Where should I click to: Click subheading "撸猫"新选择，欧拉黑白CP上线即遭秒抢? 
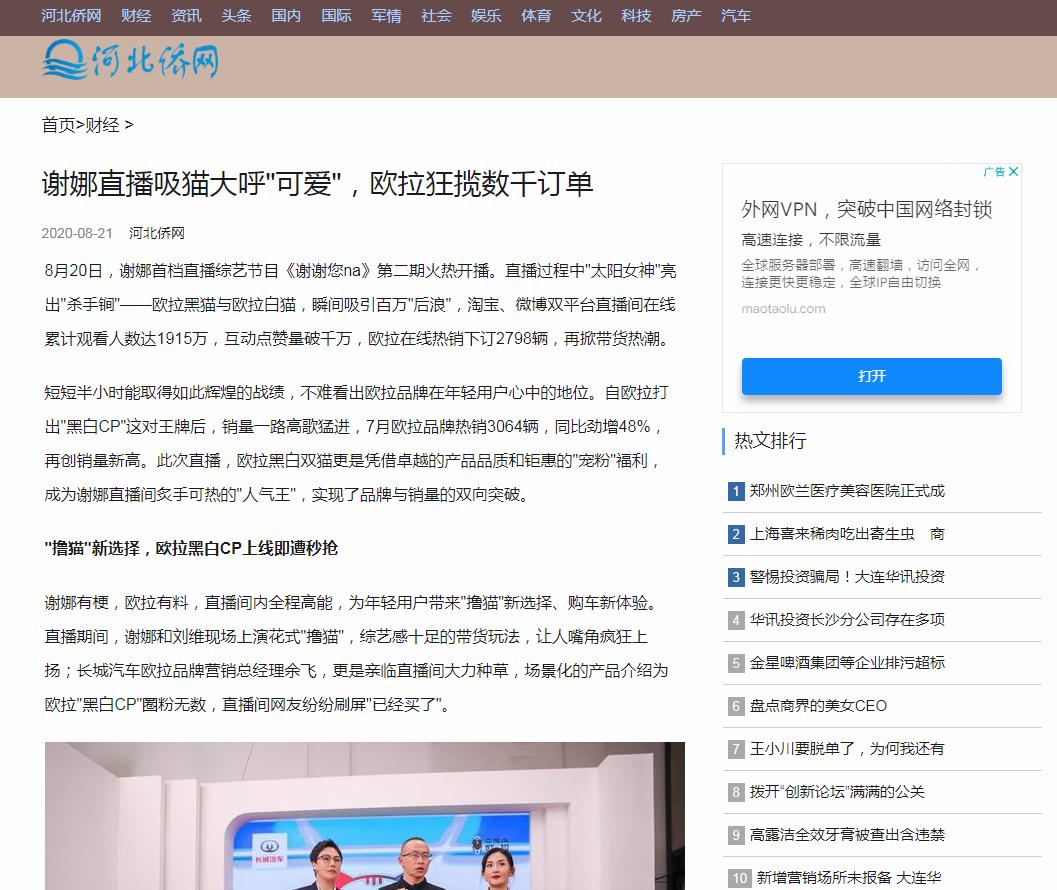[x=191, y=549]
